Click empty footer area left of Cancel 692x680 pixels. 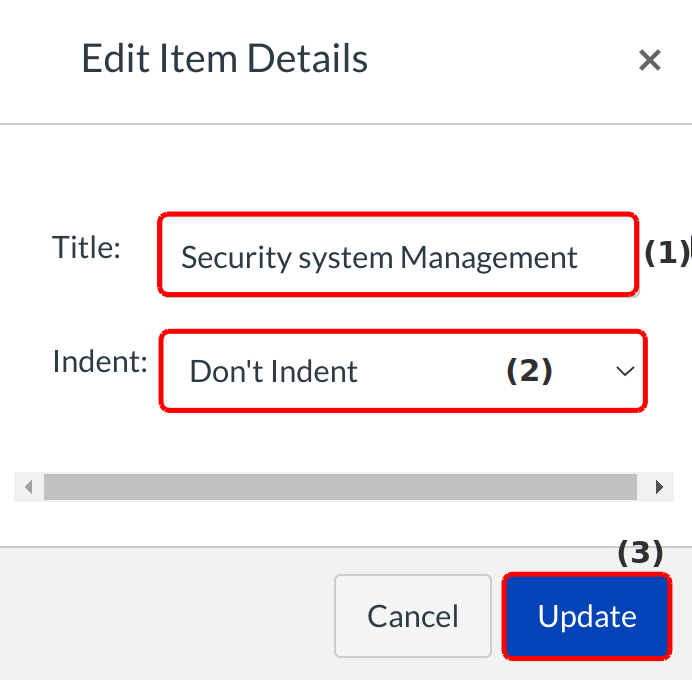point(160,615)
